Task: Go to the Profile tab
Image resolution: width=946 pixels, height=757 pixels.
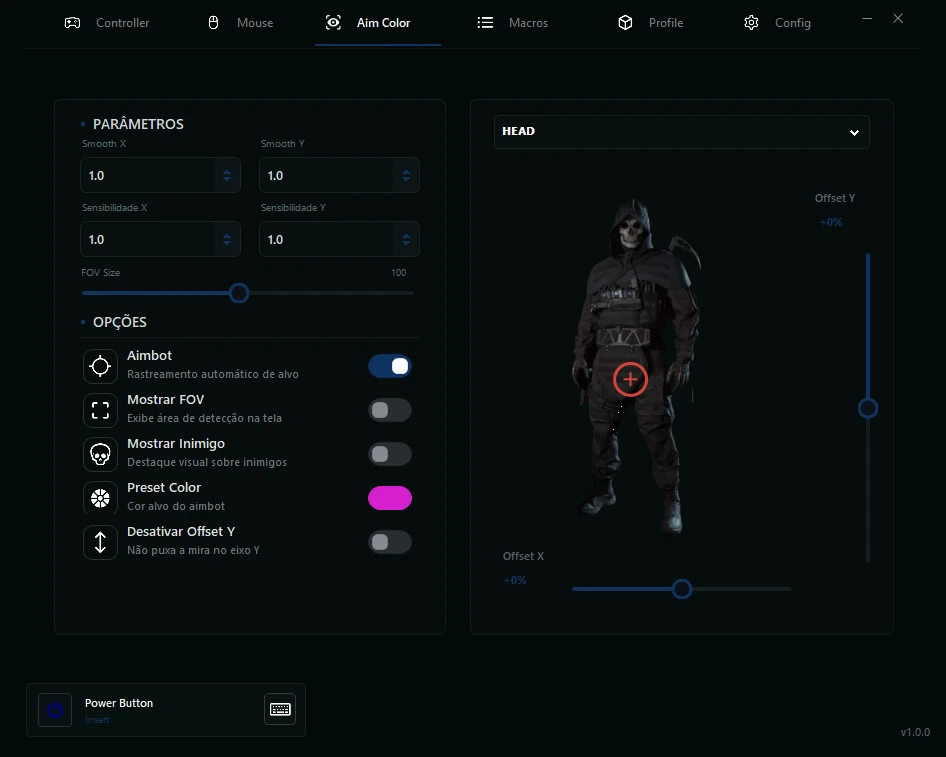Action: pyautogui.click(x=651, y=23)
